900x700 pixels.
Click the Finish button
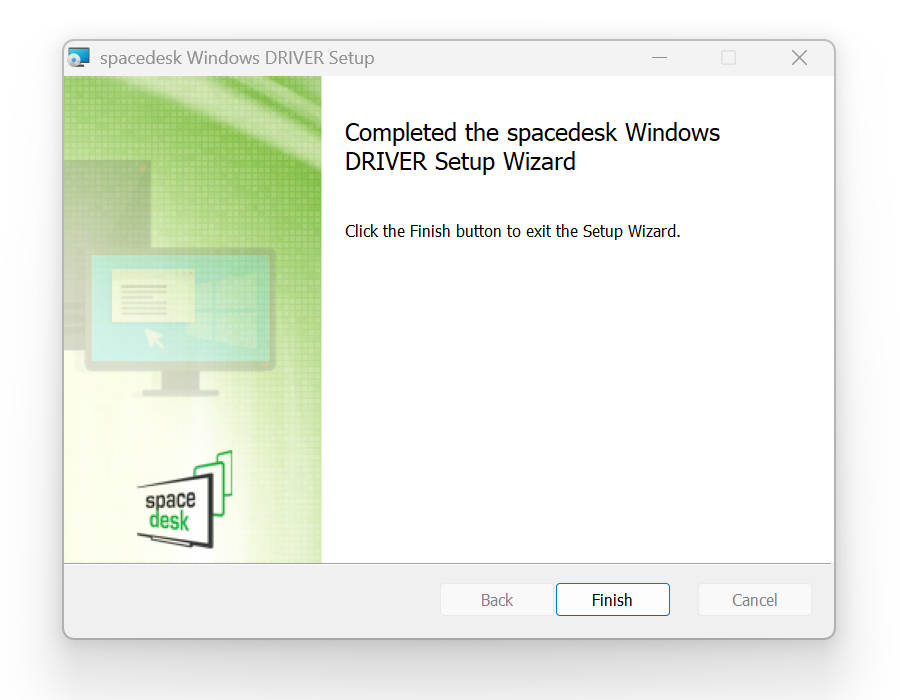tap(612, 600)
